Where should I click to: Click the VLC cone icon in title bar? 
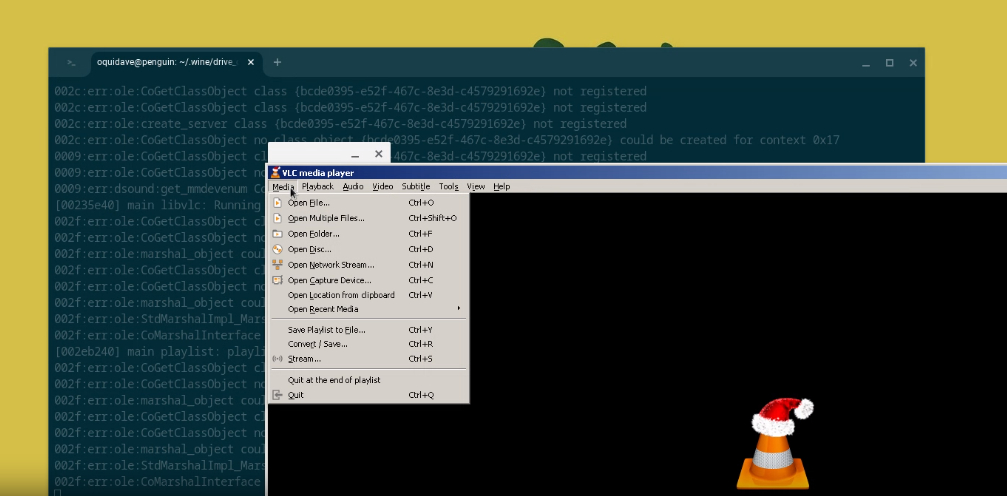click(x=276, y=172)
